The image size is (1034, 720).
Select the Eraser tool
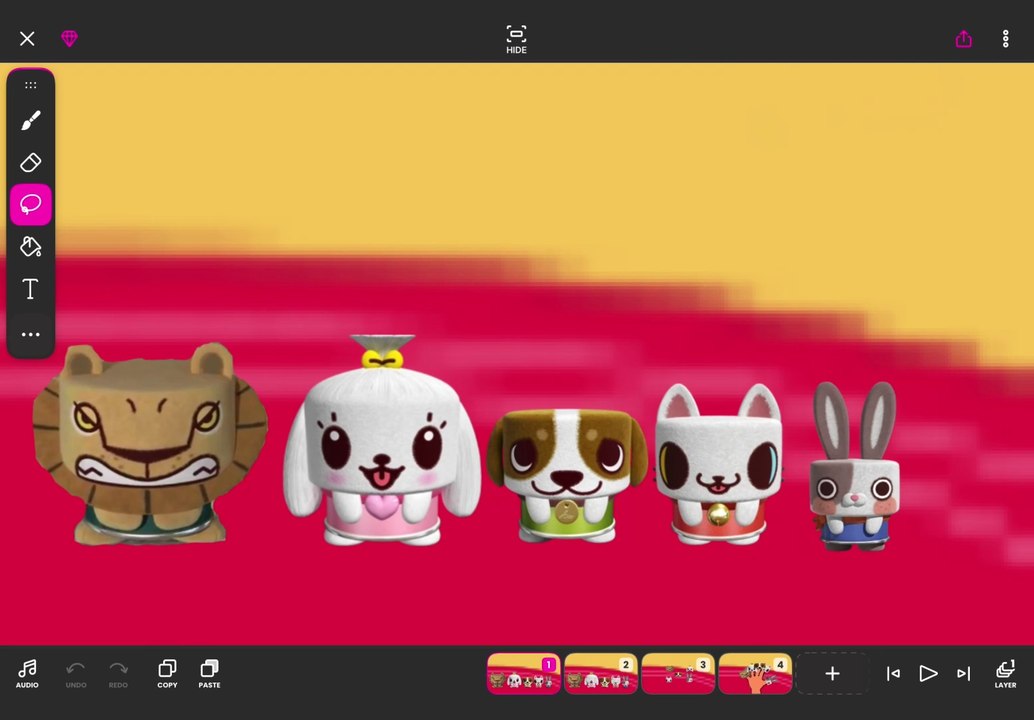point(30,162)
